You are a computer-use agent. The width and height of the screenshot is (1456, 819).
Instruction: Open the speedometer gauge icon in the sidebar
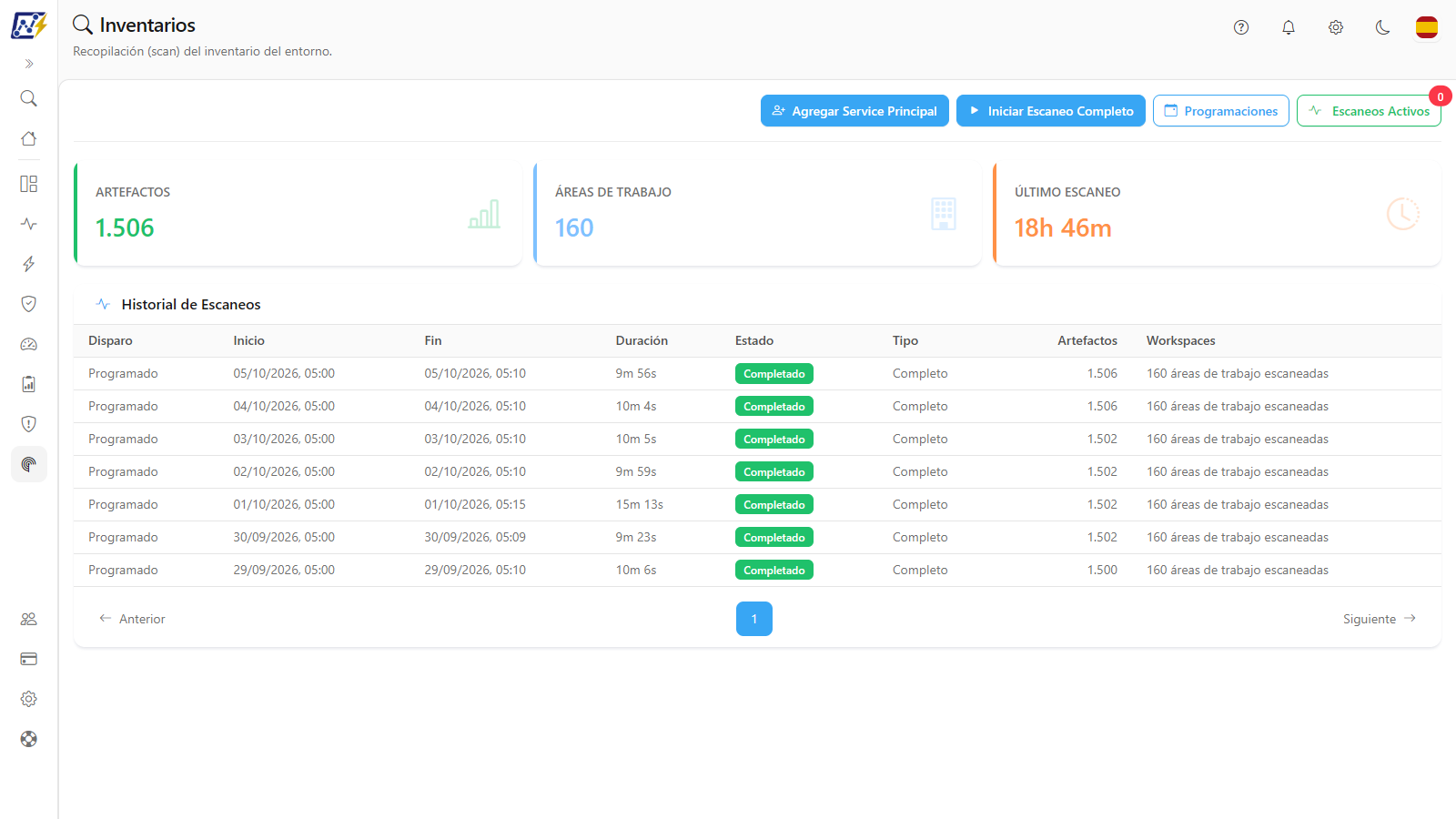[29, 344]
